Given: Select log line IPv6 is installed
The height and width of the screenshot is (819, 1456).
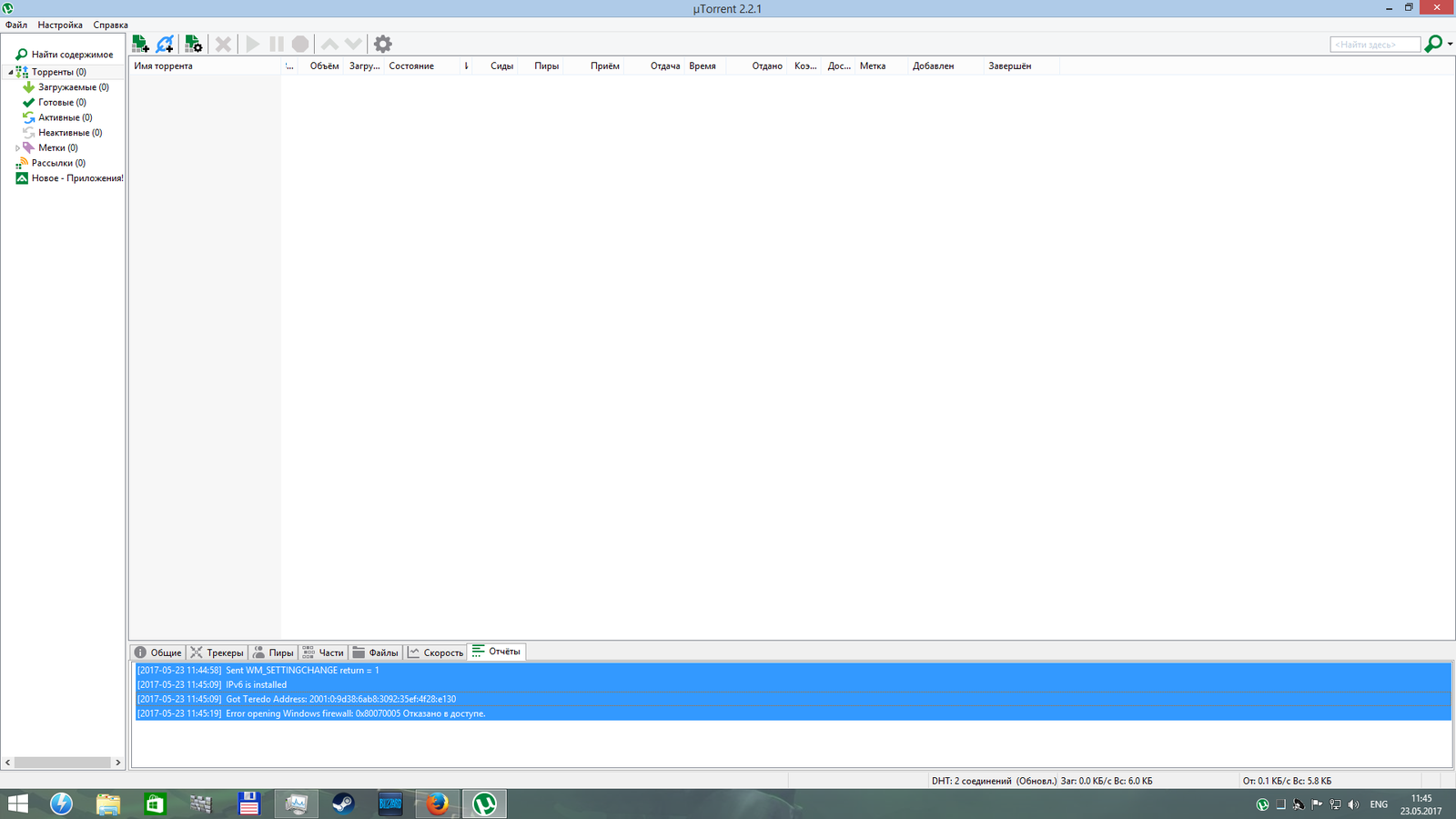Looking at the screenshot, I should 792,684.
